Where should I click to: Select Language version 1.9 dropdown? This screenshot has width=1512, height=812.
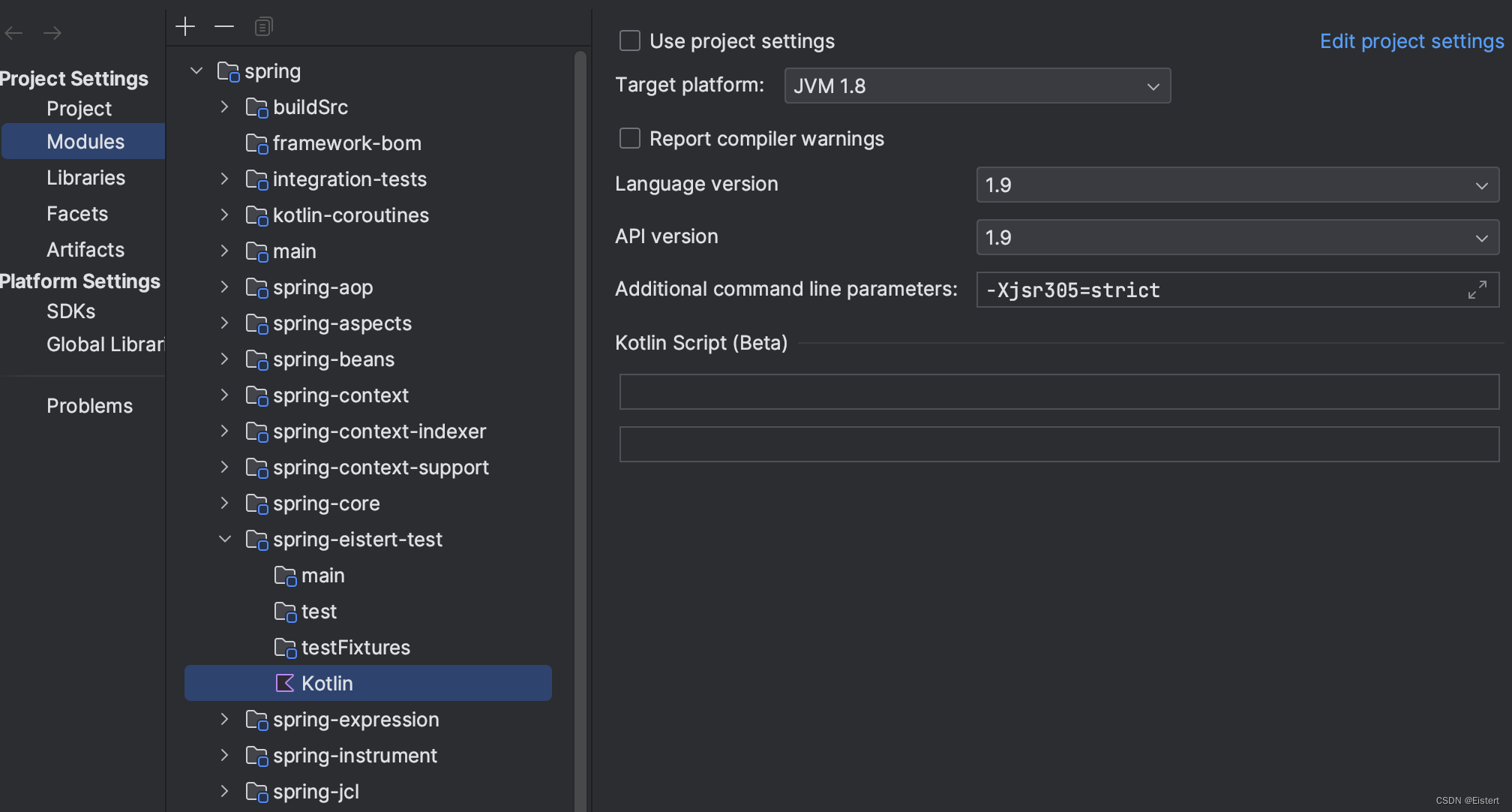click(1238, 185)
